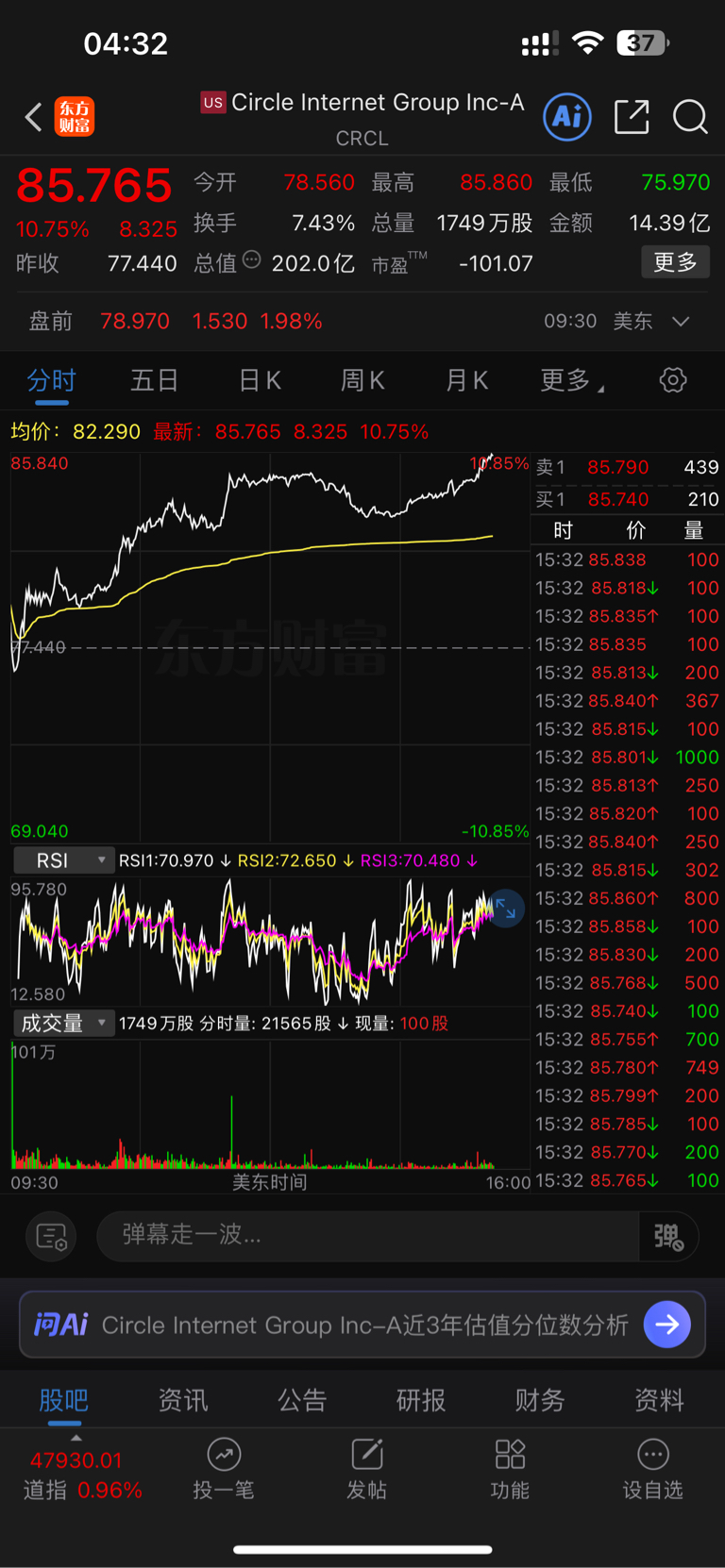This screenshot has width=725, height=1568.
Task: Tap the intraday price chart area
Action: [270, 647]
